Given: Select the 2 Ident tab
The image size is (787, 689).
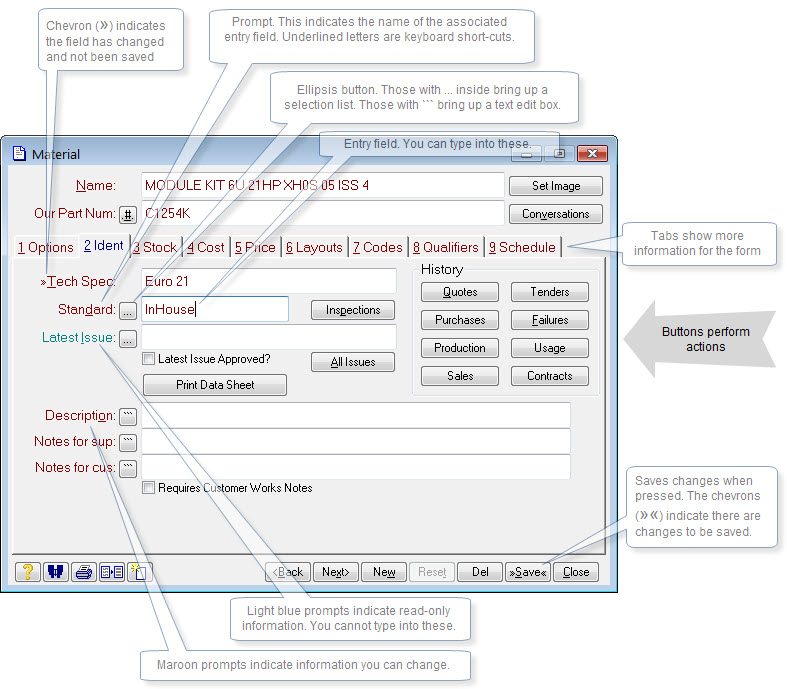Looking at the screenshot, I should [104, 246].
